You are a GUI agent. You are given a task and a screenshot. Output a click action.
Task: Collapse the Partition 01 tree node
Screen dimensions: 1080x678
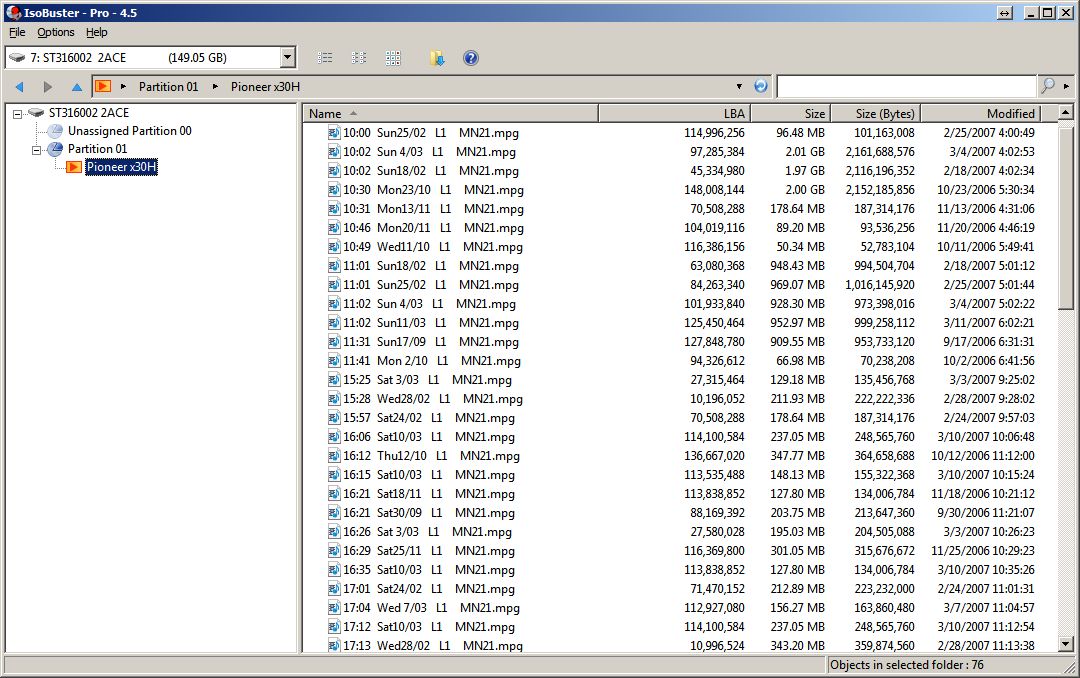tap(37, 150)
